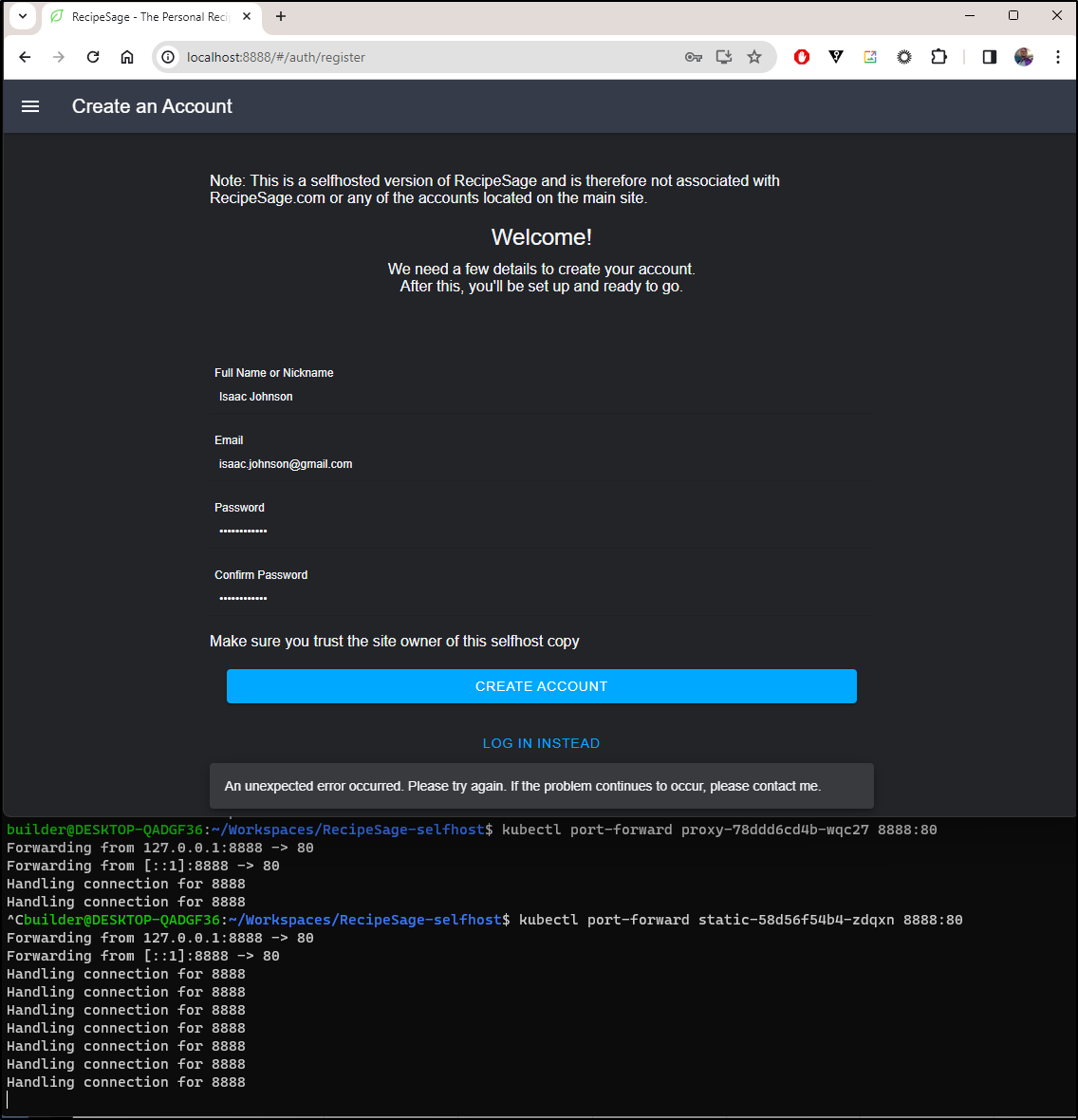The width and height of the screenshot is (1078, 1120).
Task: Open the hamburger side menu
Action: 30,106
